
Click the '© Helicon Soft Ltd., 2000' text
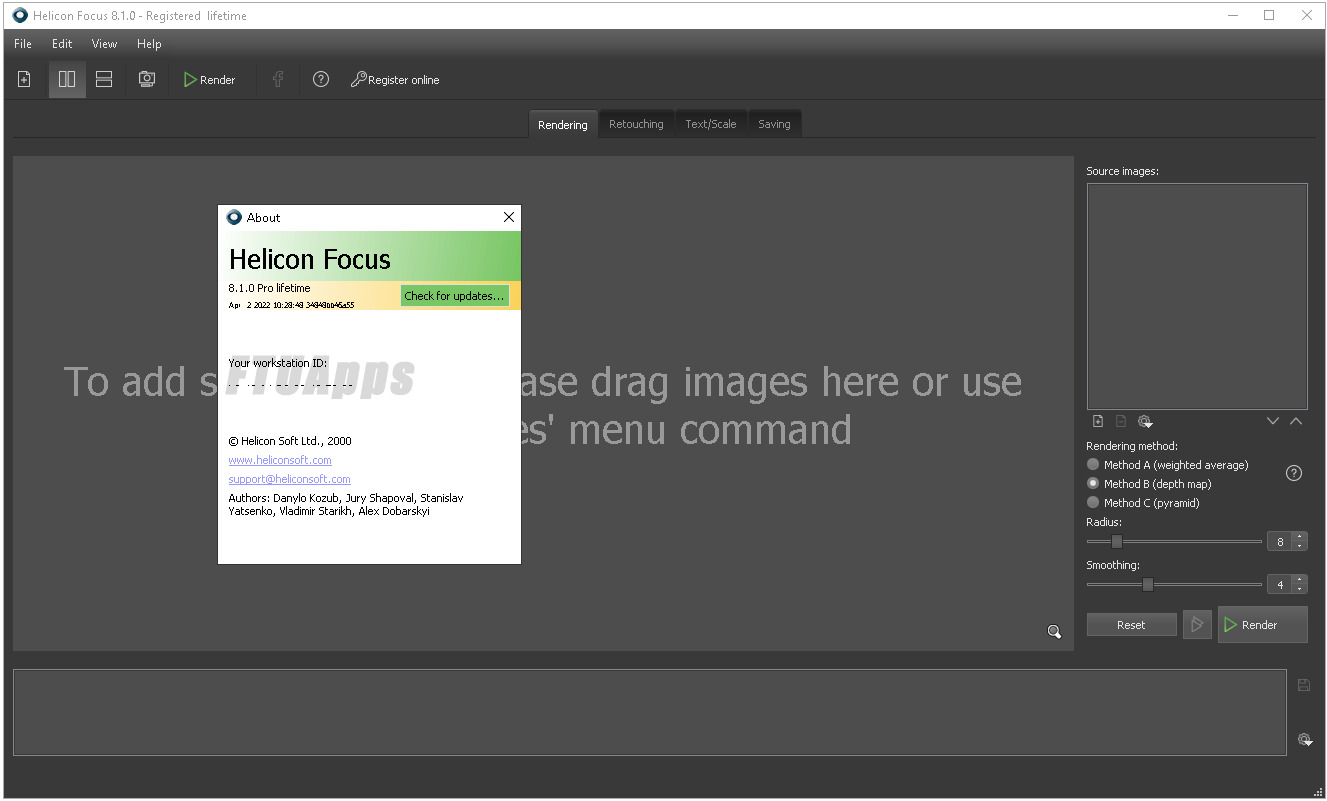tap(290, 441)
